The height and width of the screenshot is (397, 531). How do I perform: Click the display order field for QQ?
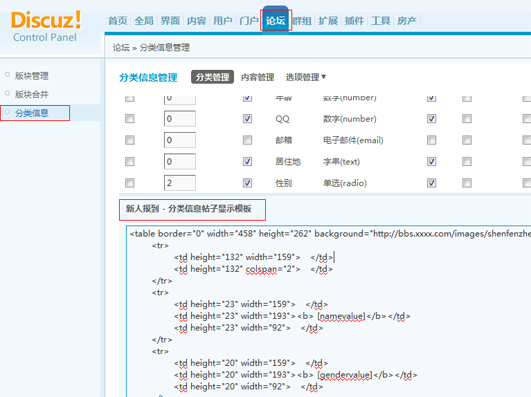click(x=180, y=119)
